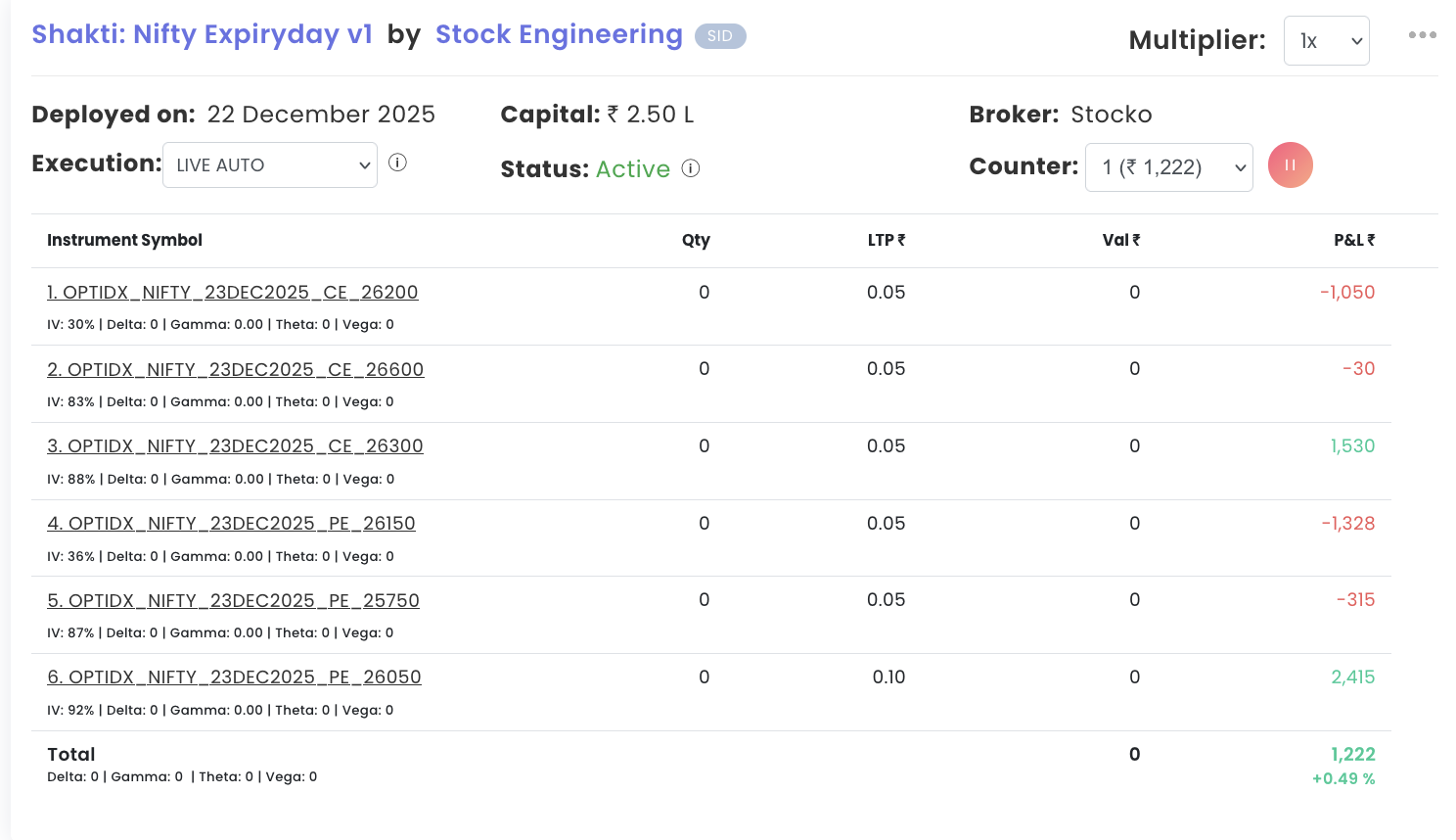This screenshot has width=1456, height=840.
Task: Click the red pause strategy button
Action: (1290, 165)
